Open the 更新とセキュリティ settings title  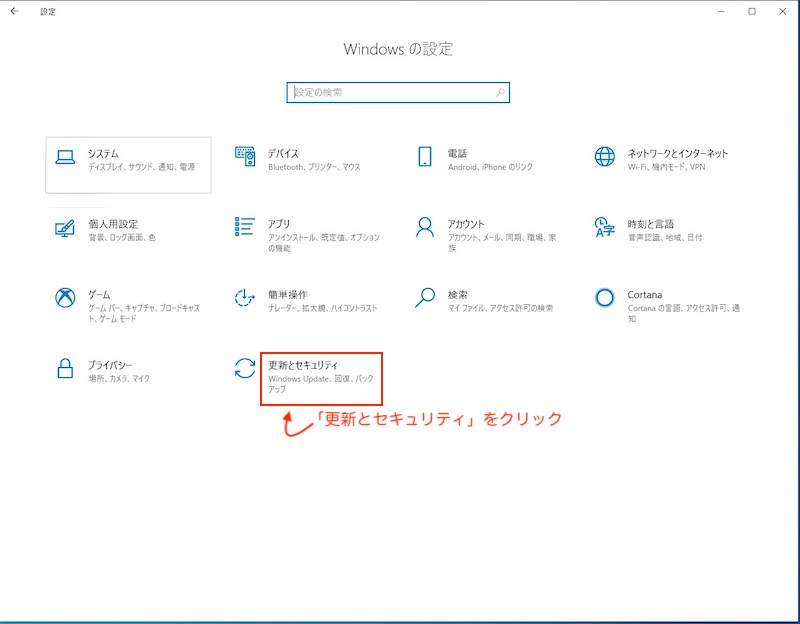pyautogui.click(x=303, y=365)
